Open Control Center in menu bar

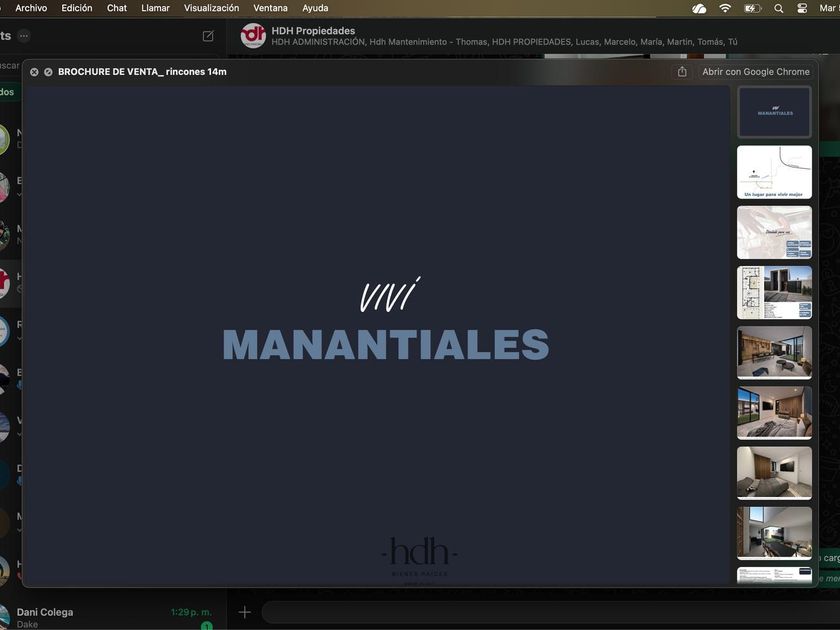tap(802, 8)
